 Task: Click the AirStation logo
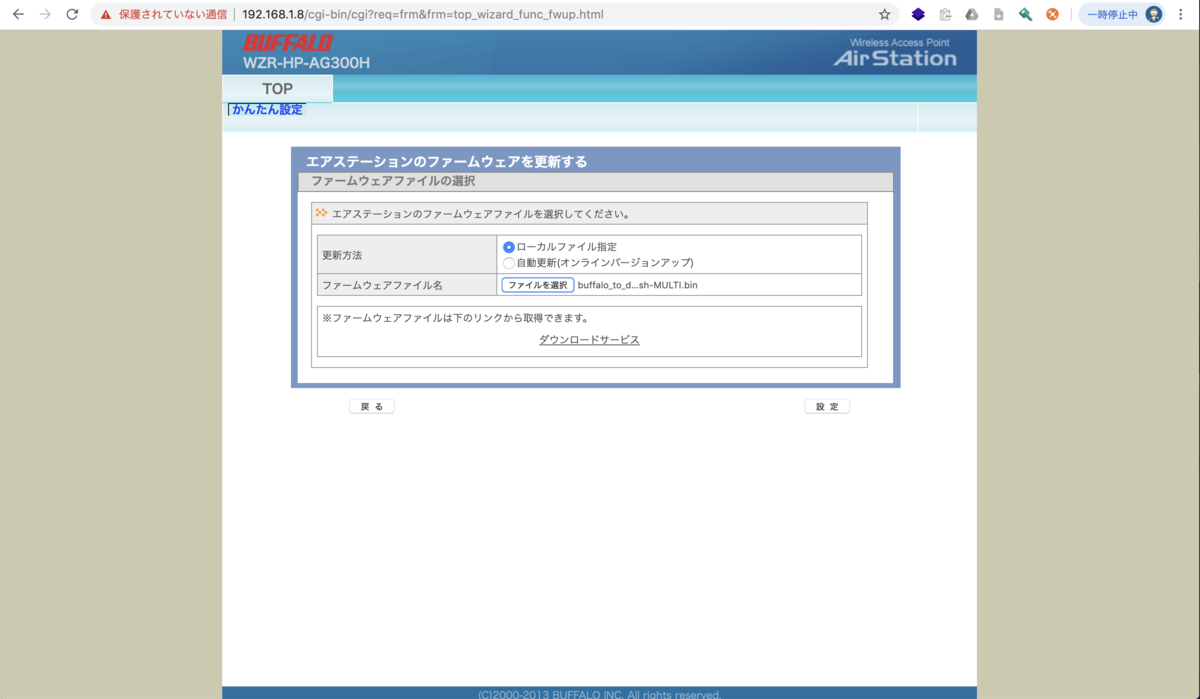tap(894, 58)
